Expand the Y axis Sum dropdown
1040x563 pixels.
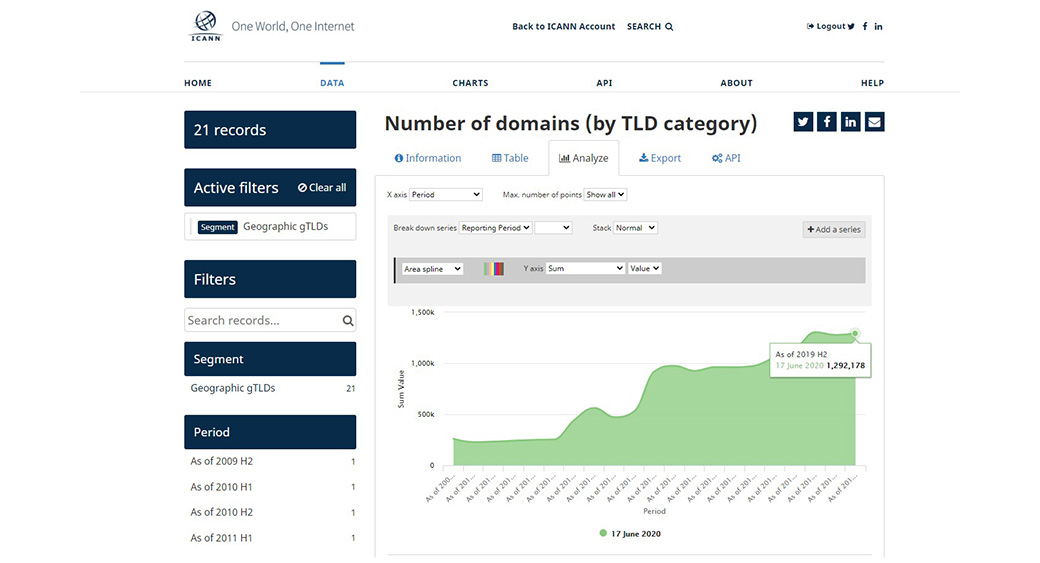tap(585, 269)
